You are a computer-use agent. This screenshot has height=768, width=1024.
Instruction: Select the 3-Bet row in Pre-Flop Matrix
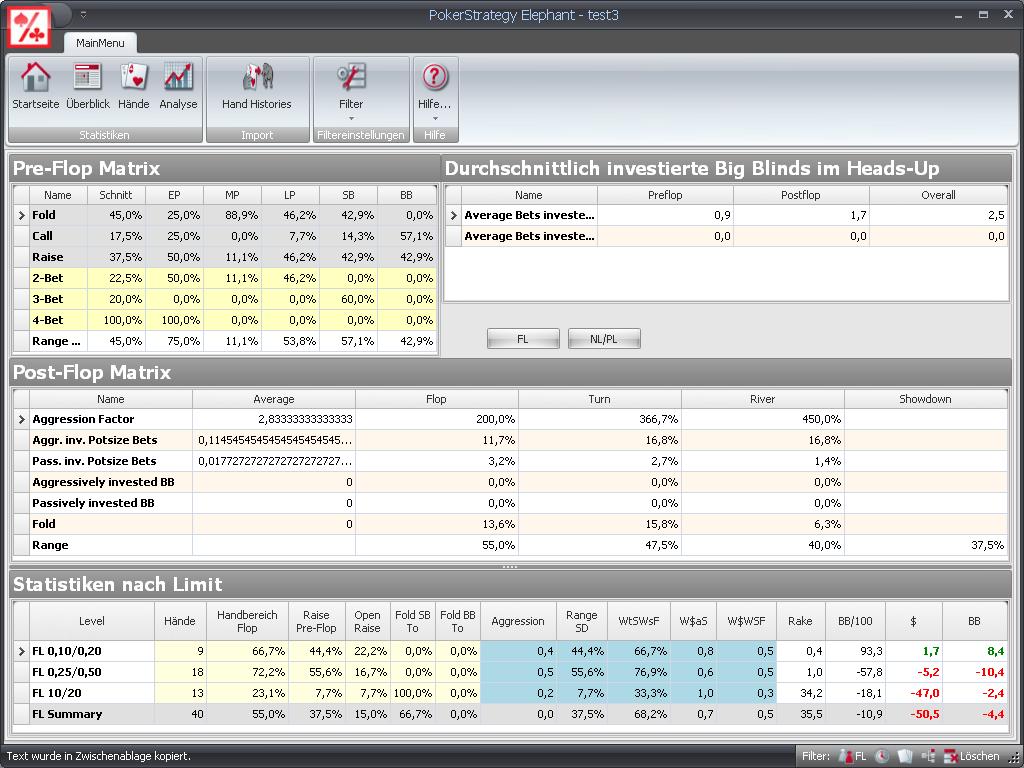pos(225,299)
